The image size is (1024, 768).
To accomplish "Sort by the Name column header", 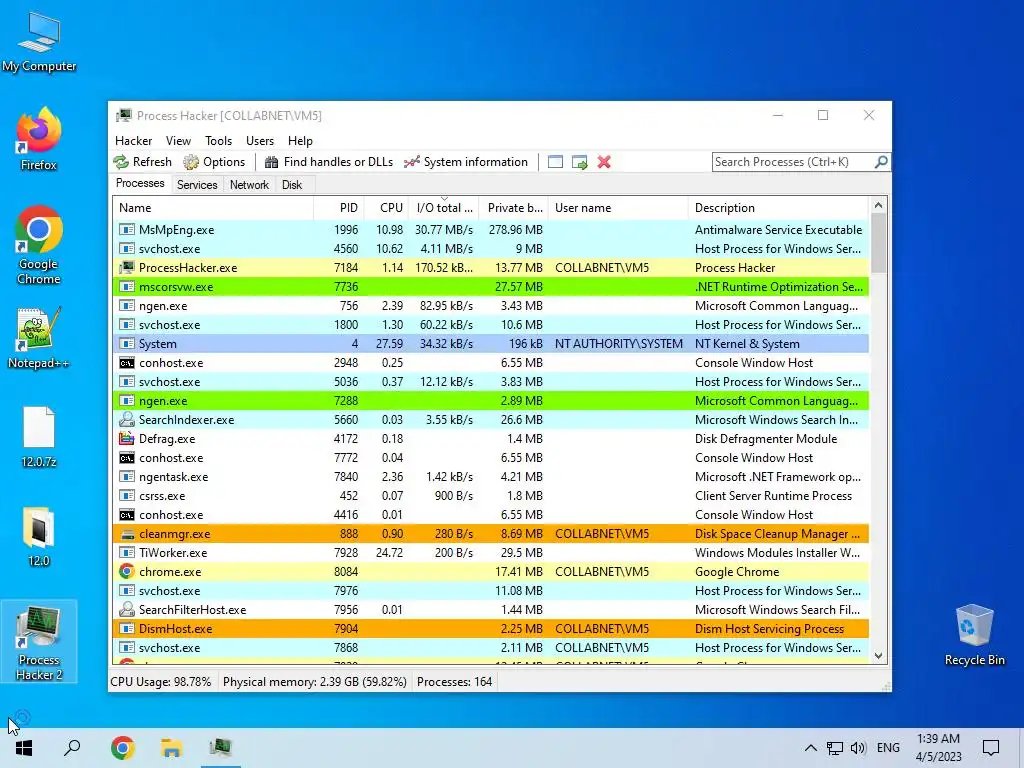I will [213, 208].
